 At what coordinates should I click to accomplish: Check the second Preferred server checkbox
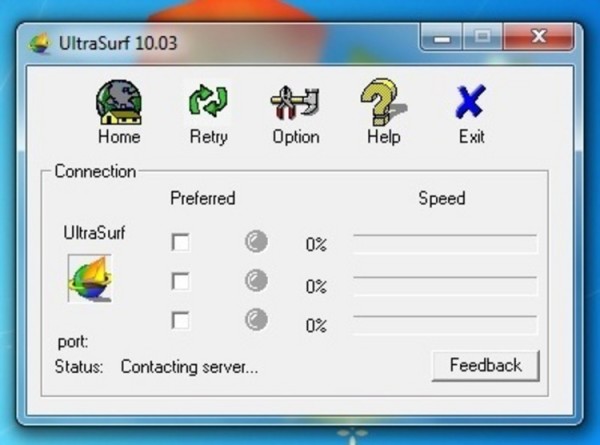coord(181,282)
